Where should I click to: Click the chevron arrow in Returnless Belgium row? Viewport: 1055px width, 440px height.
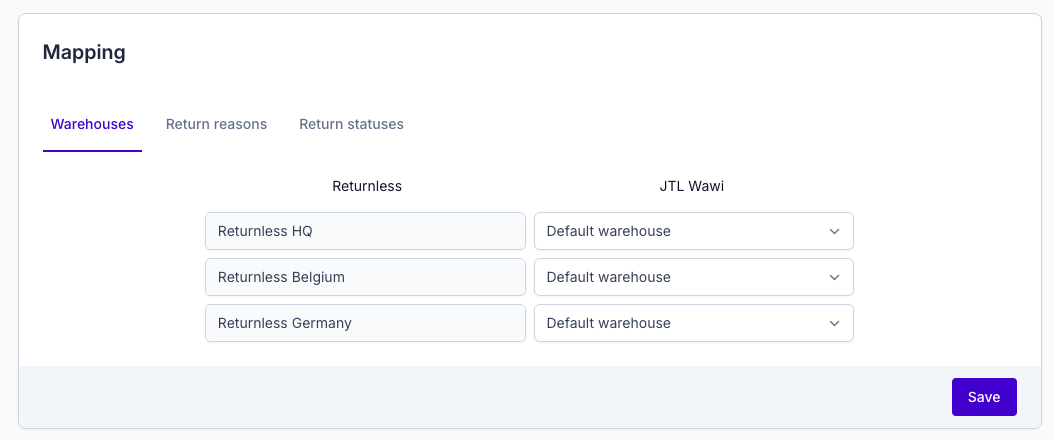(834, 277)
